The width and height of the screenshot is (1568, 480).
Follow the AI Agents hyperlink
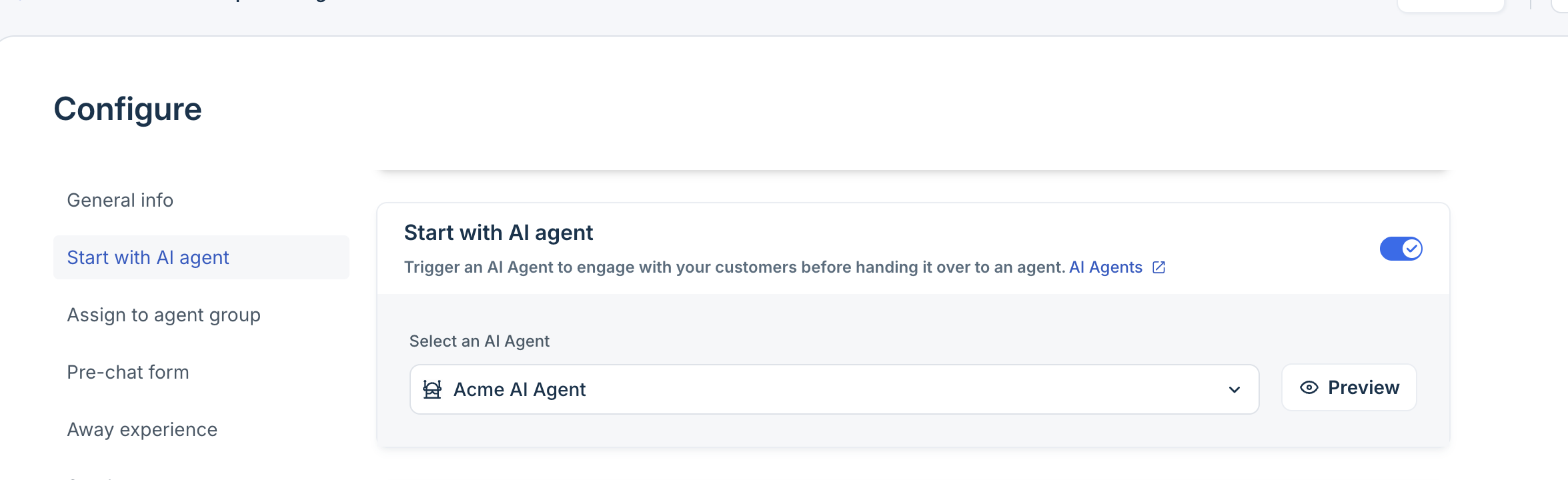click(x=1105, y=267)
